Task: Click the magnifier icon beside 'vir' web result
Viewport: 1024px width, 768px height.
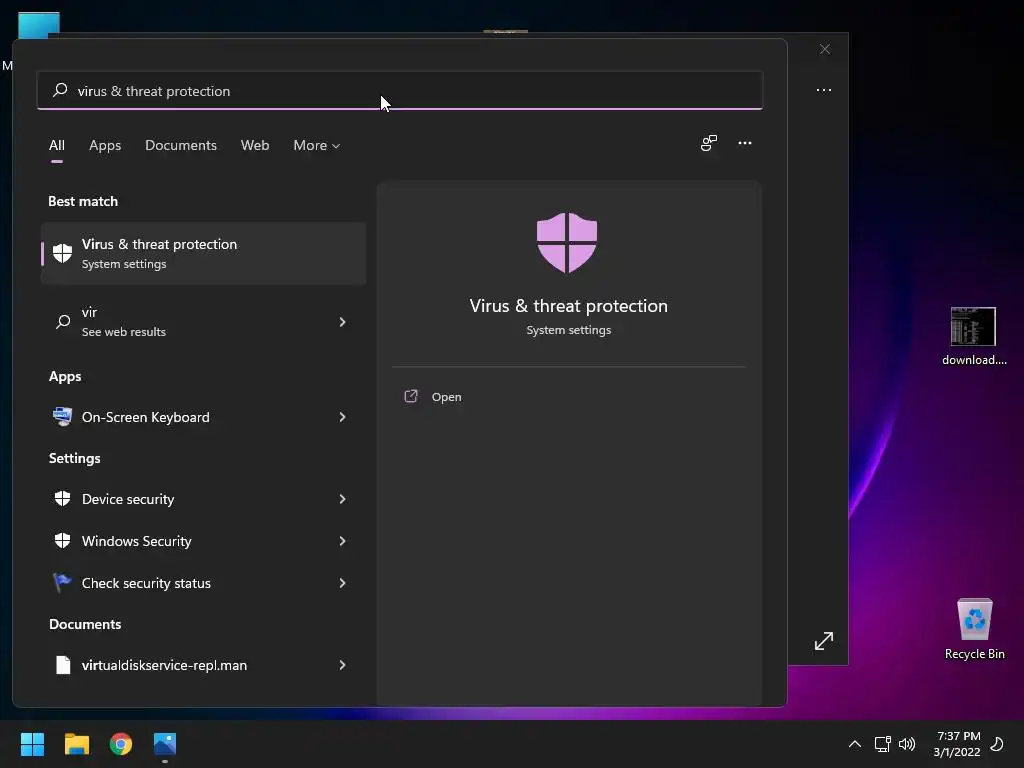Action: 63,322
